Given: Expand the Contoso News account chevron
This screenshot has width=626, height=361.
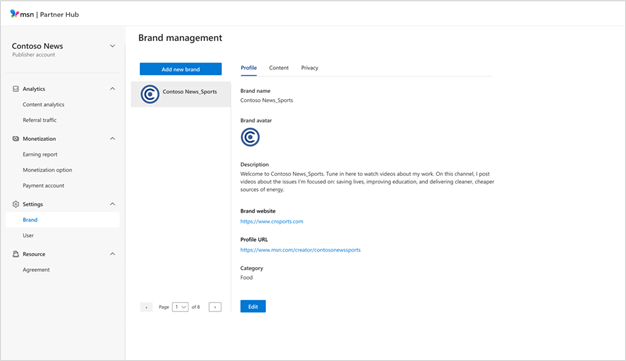Looking at the screenshot, I should [113, 46].
